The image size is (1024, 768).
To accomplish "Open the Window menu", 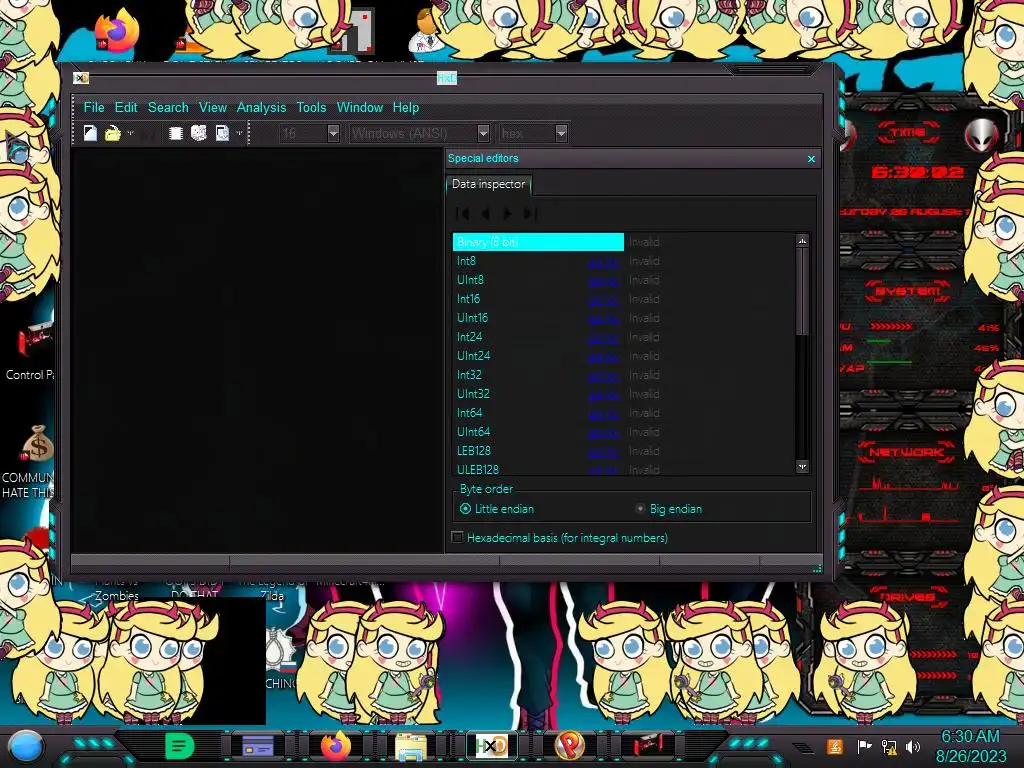I will tap(359, 107).
